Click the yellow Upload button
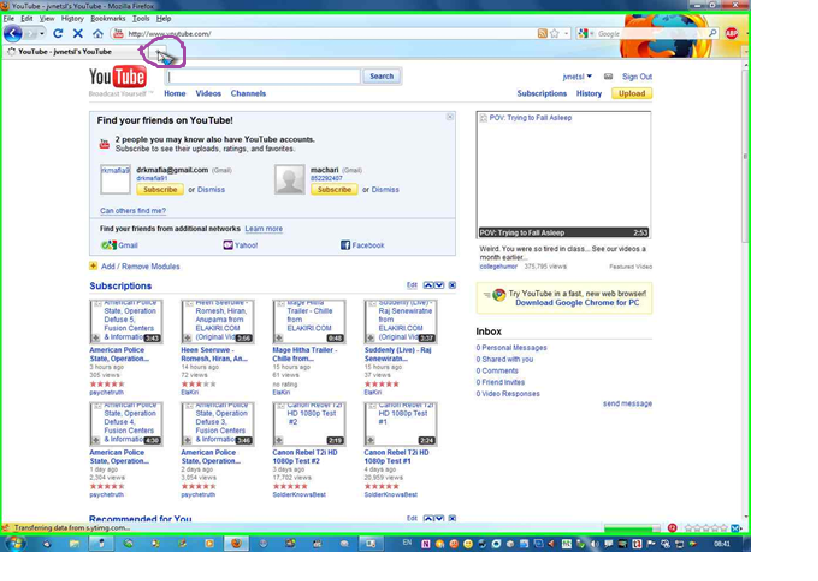Image resolution: width=818 pixels, height=581 pixels. 631,94
